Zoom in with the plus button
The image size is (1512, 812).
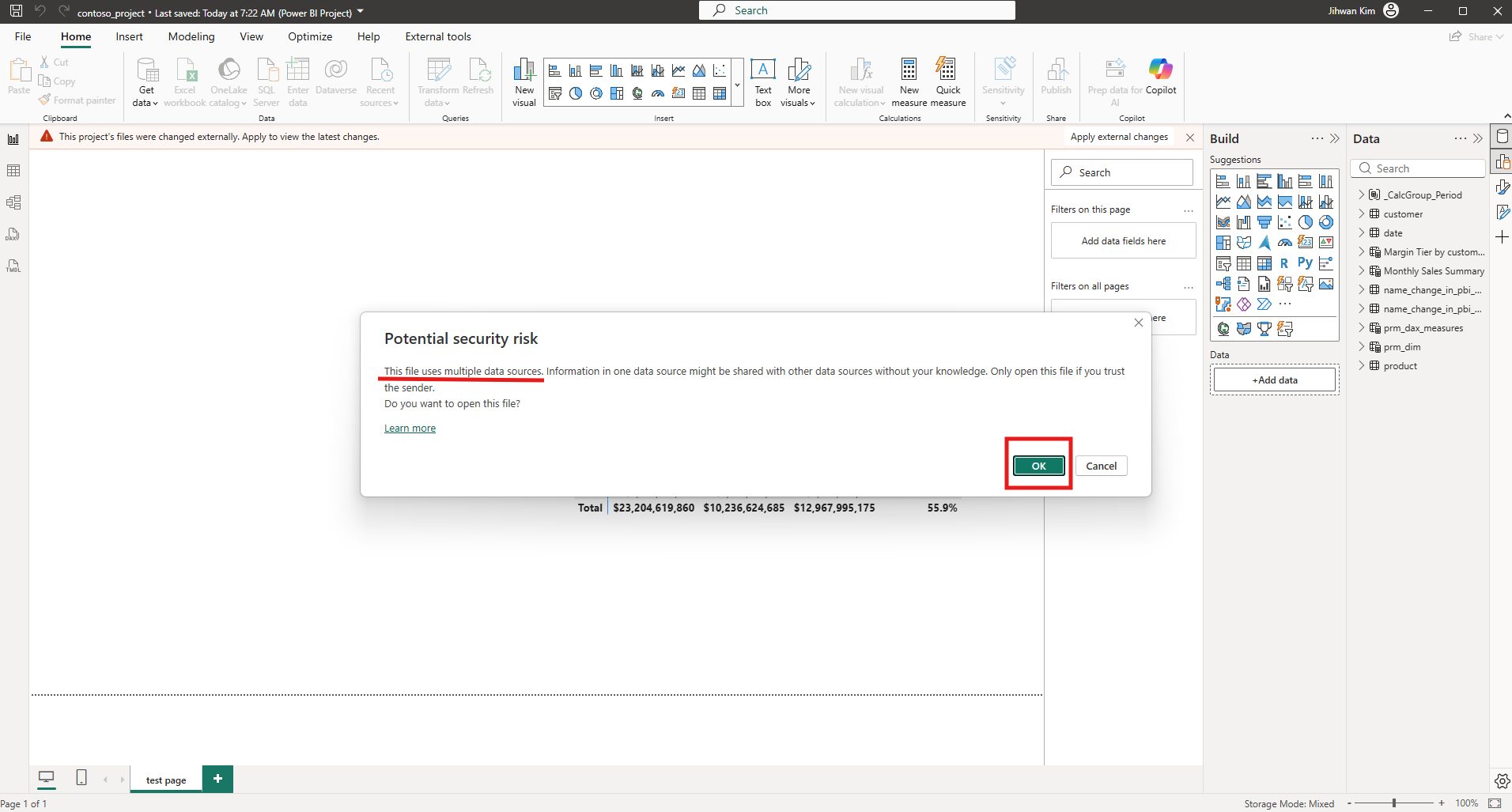tap(1442, 803)
